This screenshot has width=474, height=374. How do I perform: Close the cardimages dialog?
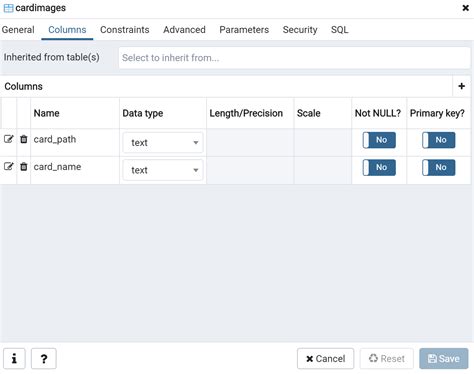point(466,8)
